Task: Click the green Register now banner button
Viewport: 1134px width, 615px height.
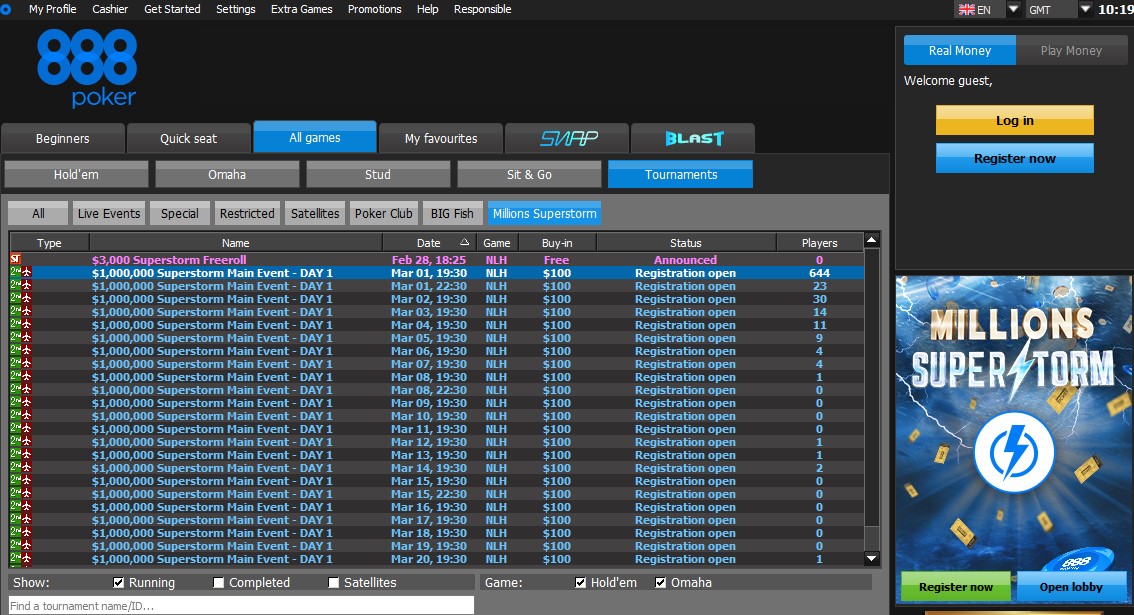Action: click(956, 587)
